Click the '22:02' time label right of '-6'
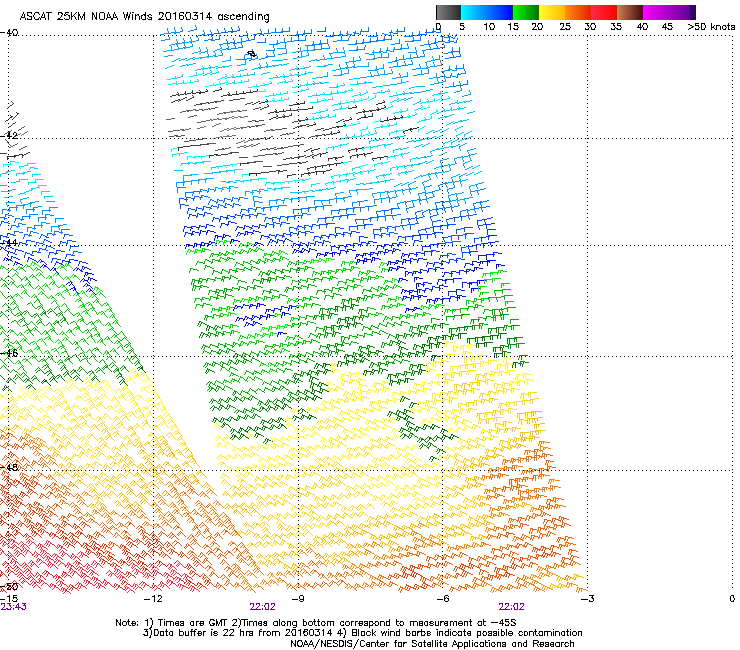Image resolution: width=740 pixels, height=650 pixels. tap(512, 607)
